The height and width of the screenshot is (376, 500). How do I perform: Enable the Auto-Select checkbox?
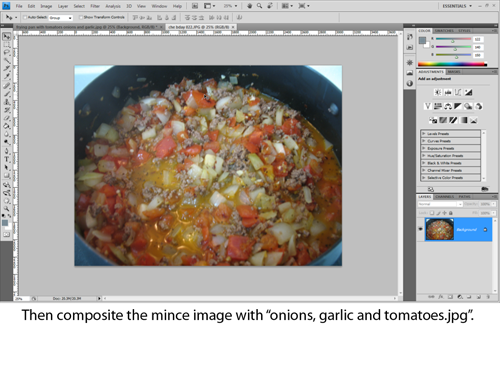[x=25, y=17]
